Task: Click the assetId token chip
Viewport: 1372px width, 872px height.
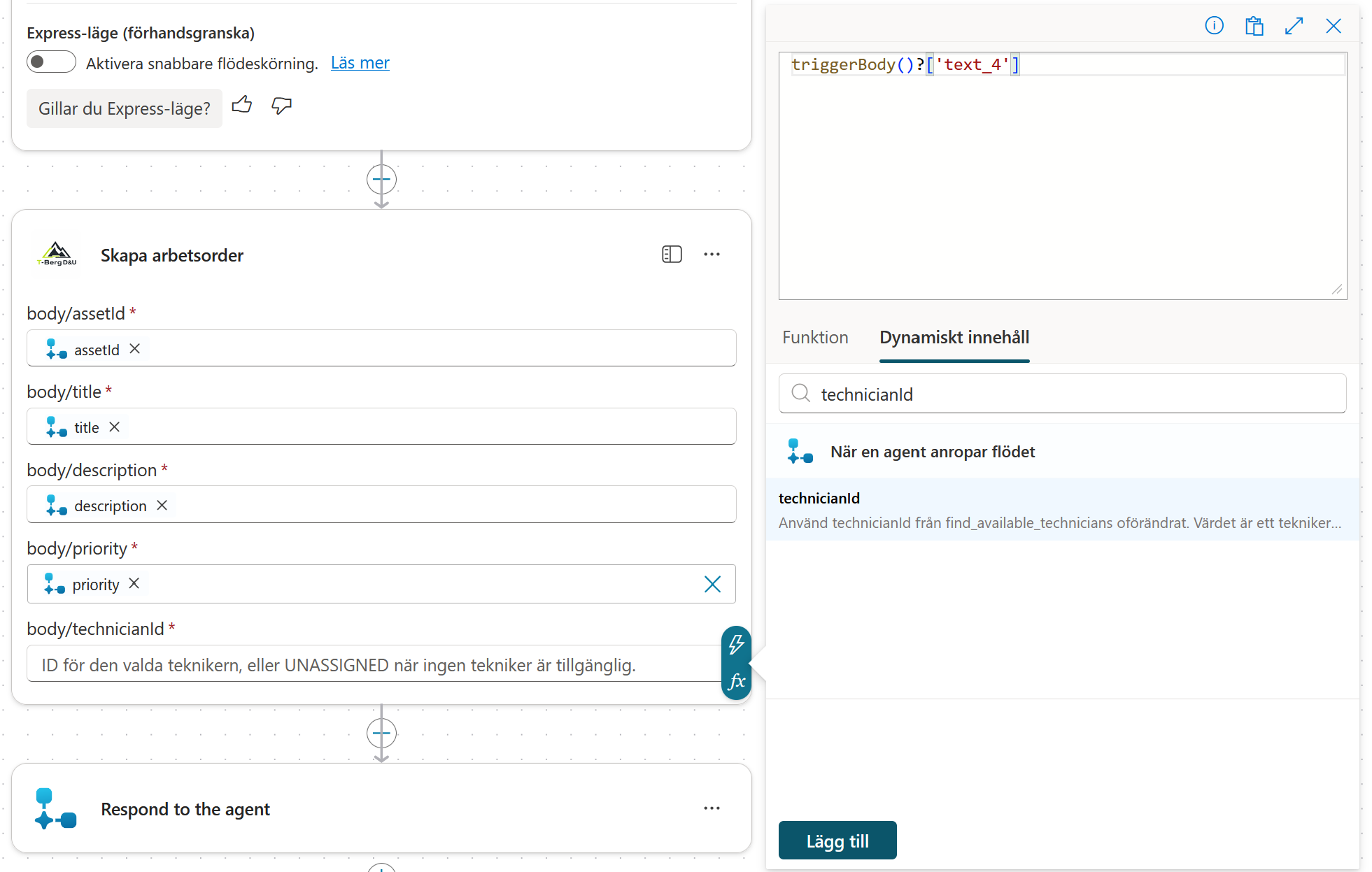Action: 97,349
